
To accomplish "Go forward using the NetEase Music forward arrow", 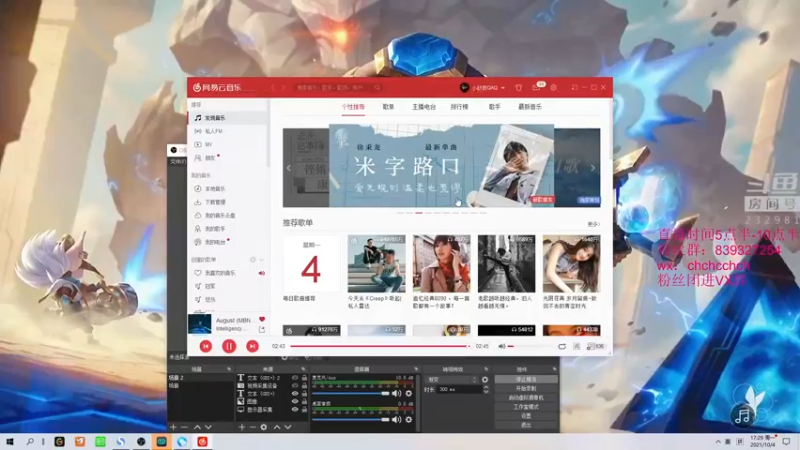I will tap(284, 88).
